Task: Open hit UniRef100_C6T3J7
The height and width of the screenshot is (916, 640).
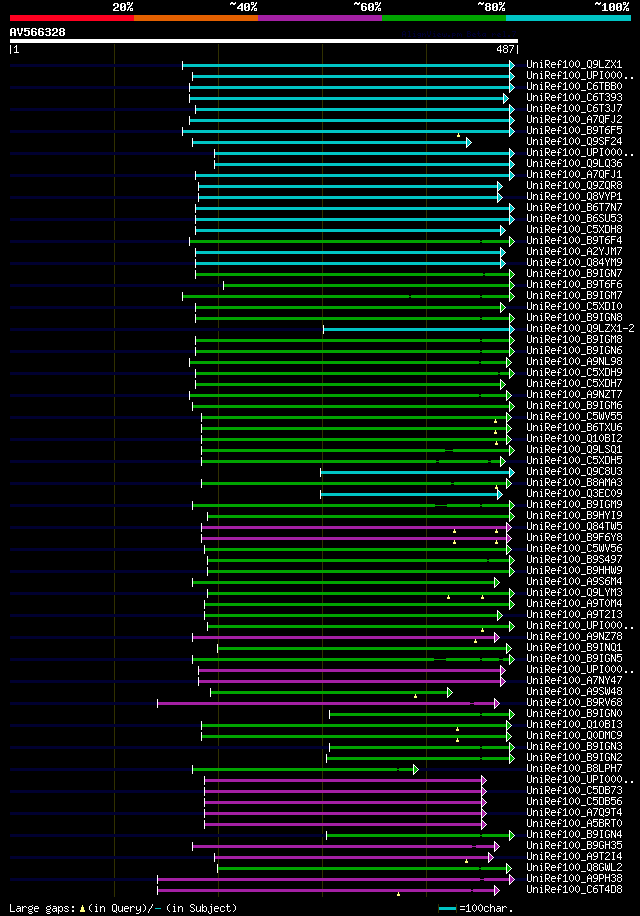Action: 574,109
